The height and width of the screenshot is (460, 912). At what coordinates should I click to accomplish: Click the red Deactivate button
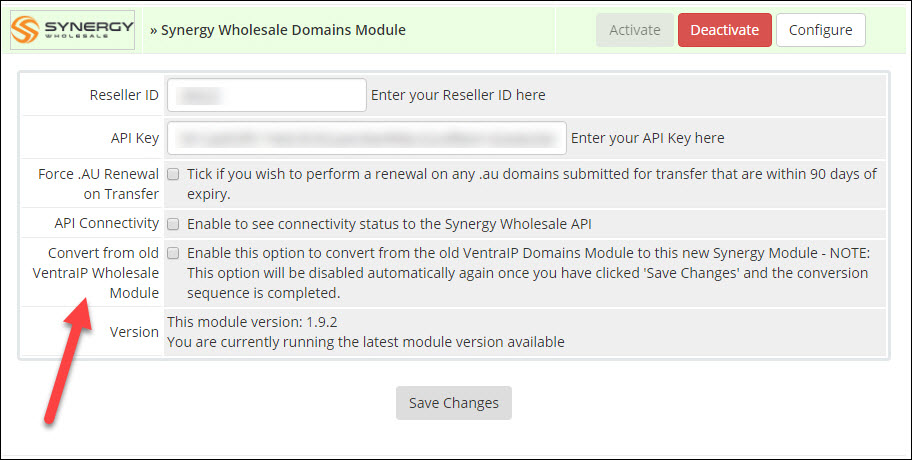coord(724,30)
